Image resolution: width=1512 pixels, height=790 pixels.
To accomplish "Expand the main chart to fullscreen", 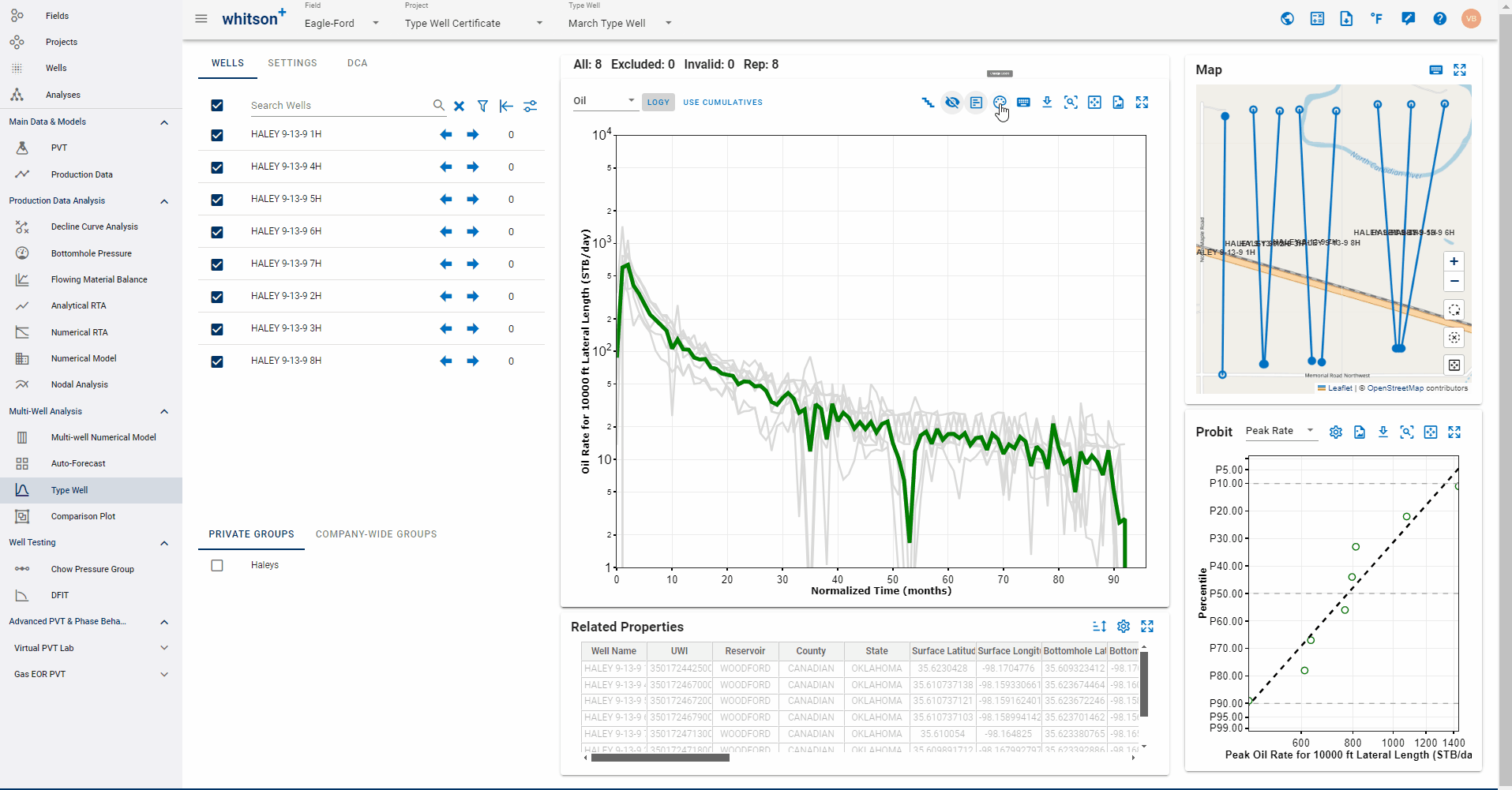I will (x=1142, y=103).
